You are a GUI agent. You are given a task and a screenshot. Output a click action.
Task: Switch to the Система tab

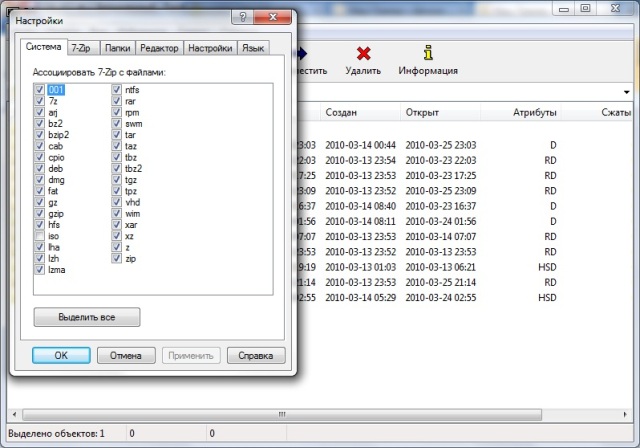[x=43, y=47]
